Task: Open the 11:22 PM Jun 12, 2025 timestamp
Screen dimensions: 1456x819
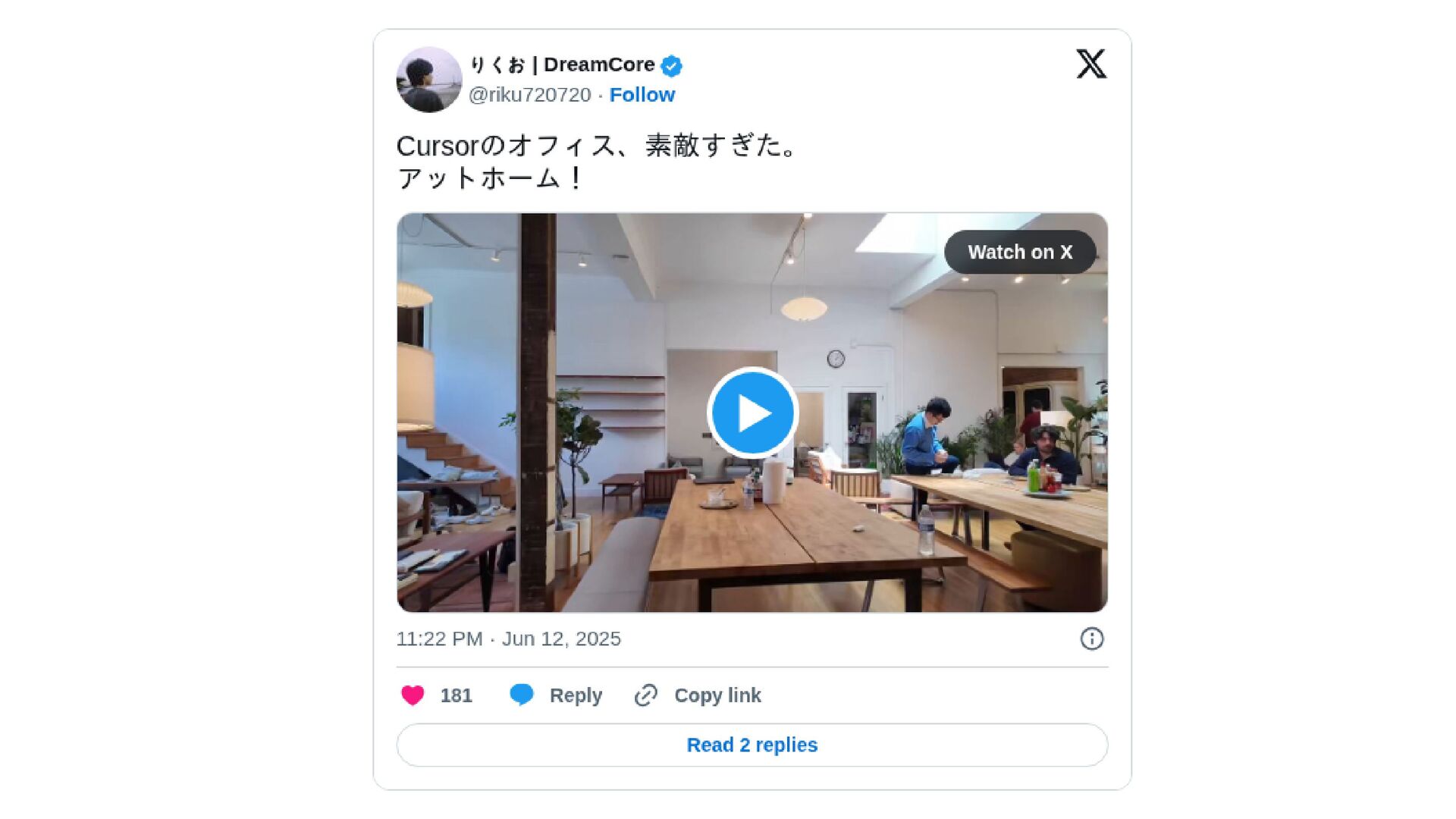Action: [x=508, y=639]
